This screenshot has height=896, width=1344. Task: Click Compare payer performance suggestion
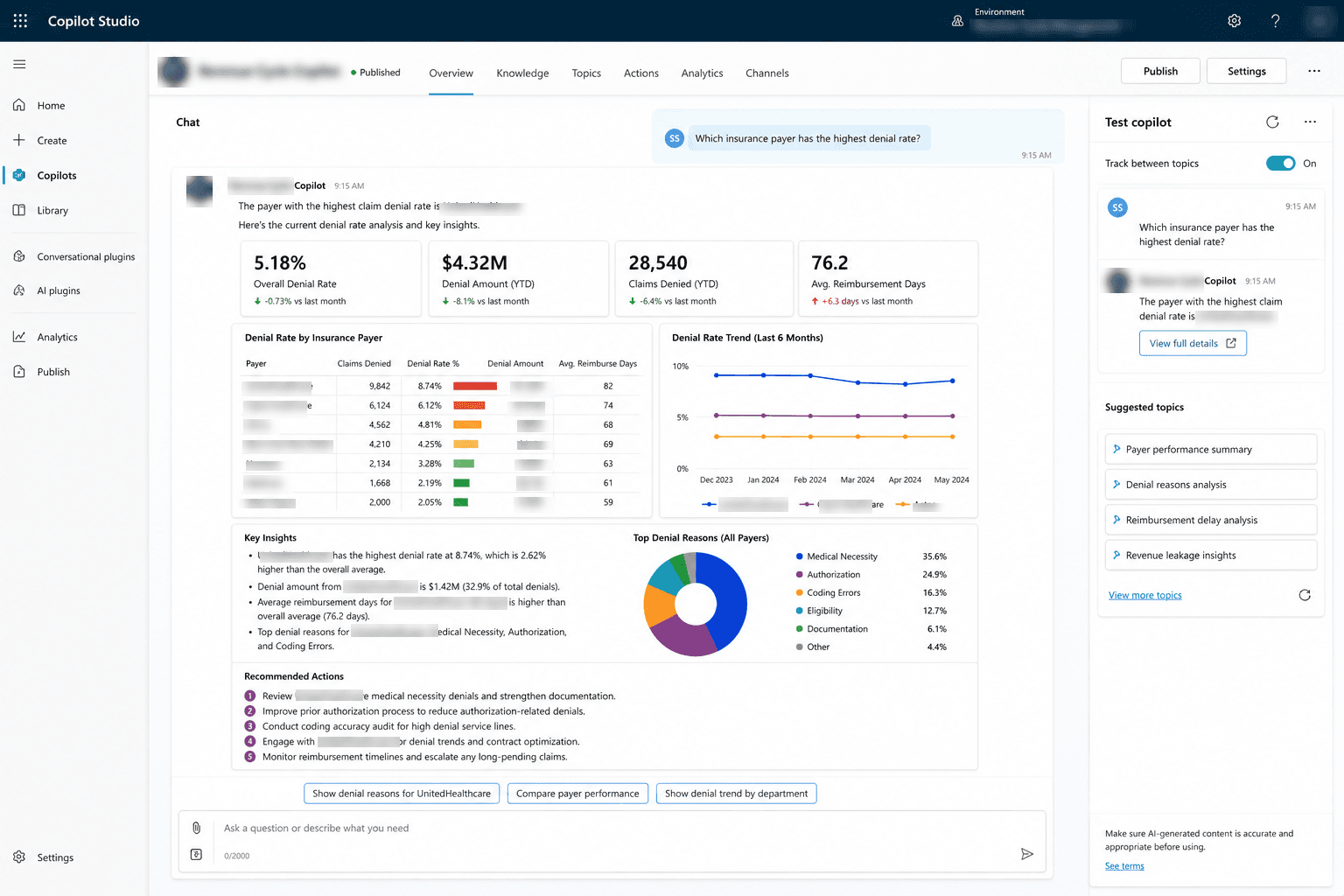[x=577, y=794]
